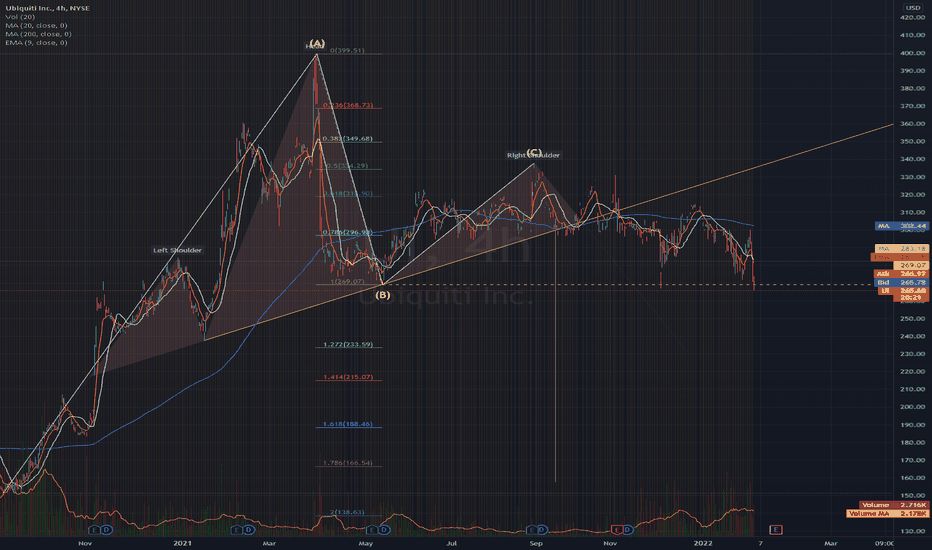The width and height of the screenshot is (932, 550).
Task: Click the 0.786(296.99) Fibonacci level label
Action: click(x=347, y=232)
